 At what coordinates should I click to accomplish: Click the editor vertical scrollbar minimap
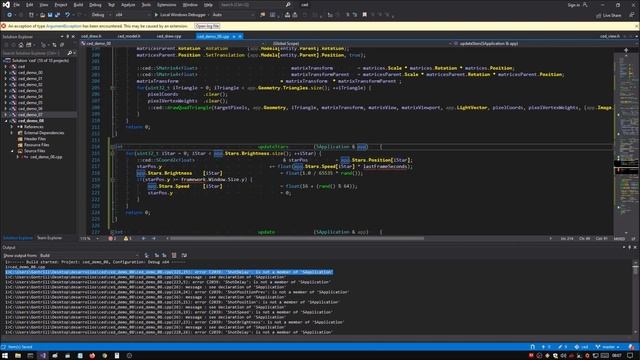coord(626,143)
